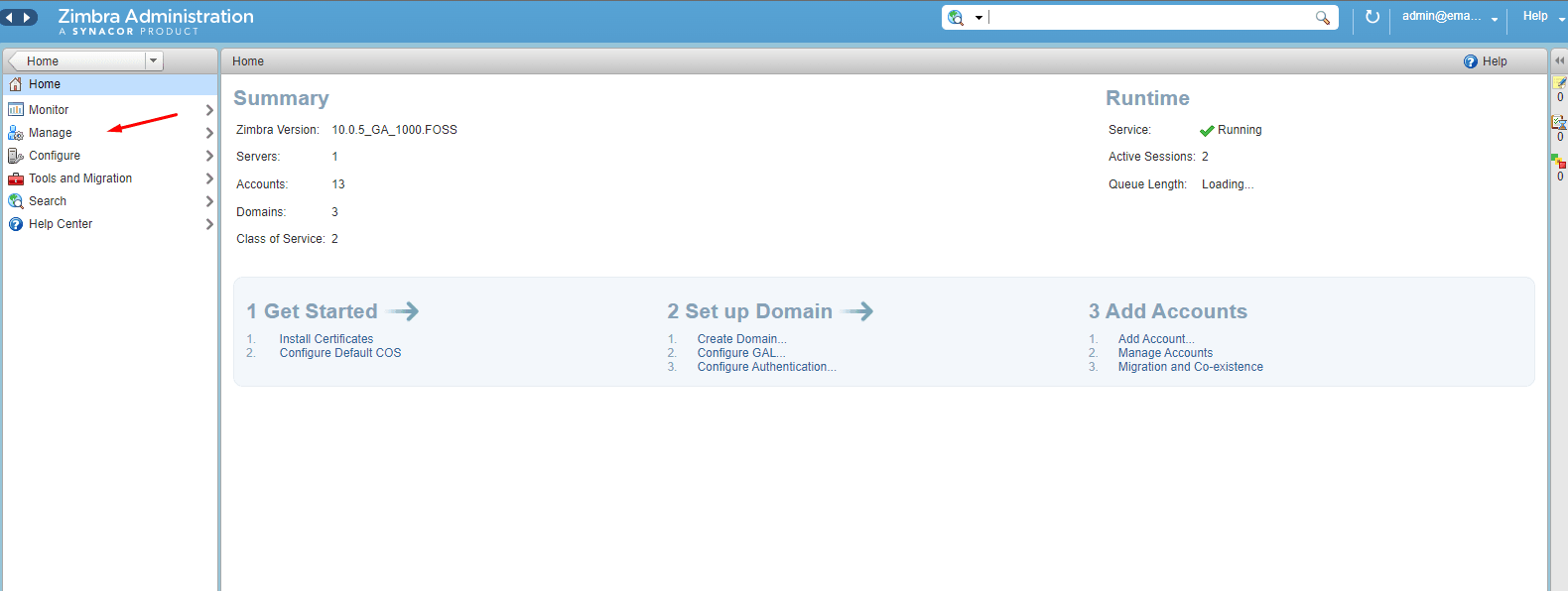Open the Monitor navigation item
1568x591 pixels.
(110, 110)
